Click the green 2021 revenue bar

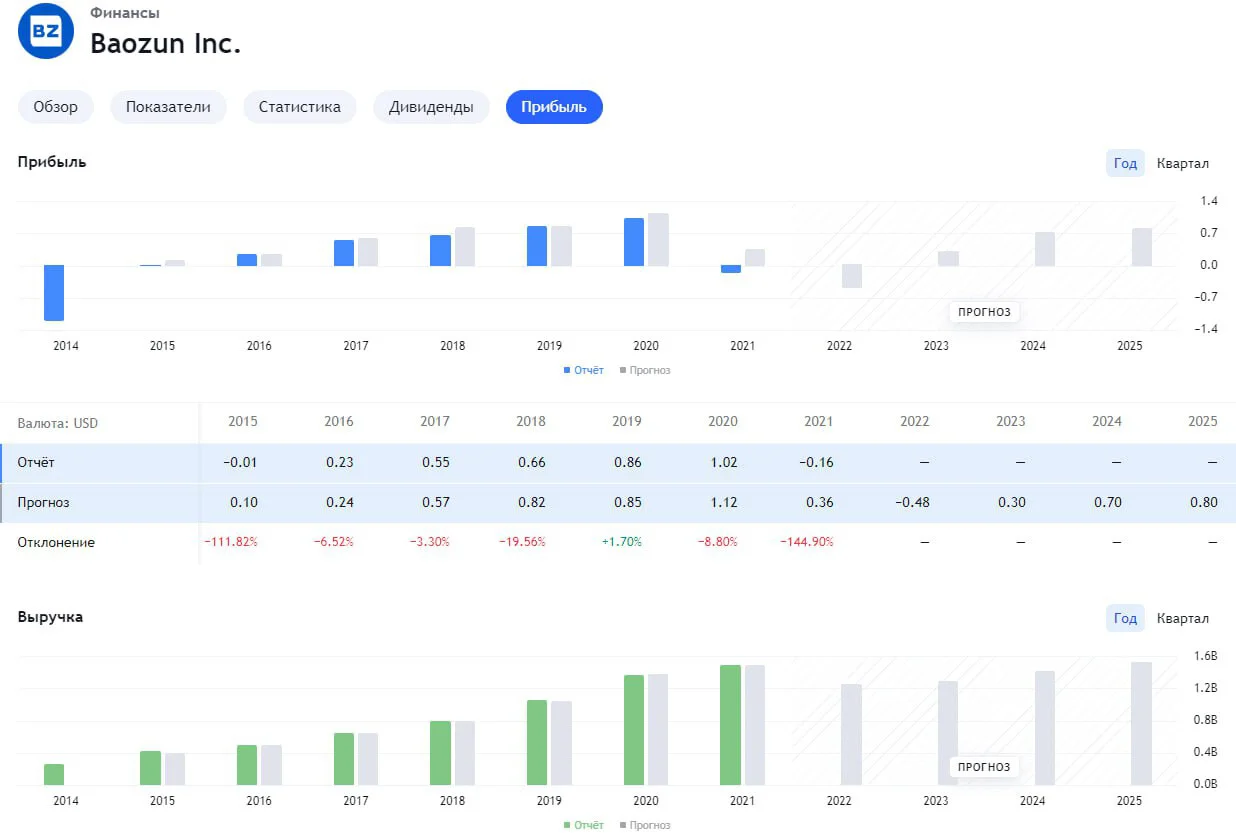point(731,725)
